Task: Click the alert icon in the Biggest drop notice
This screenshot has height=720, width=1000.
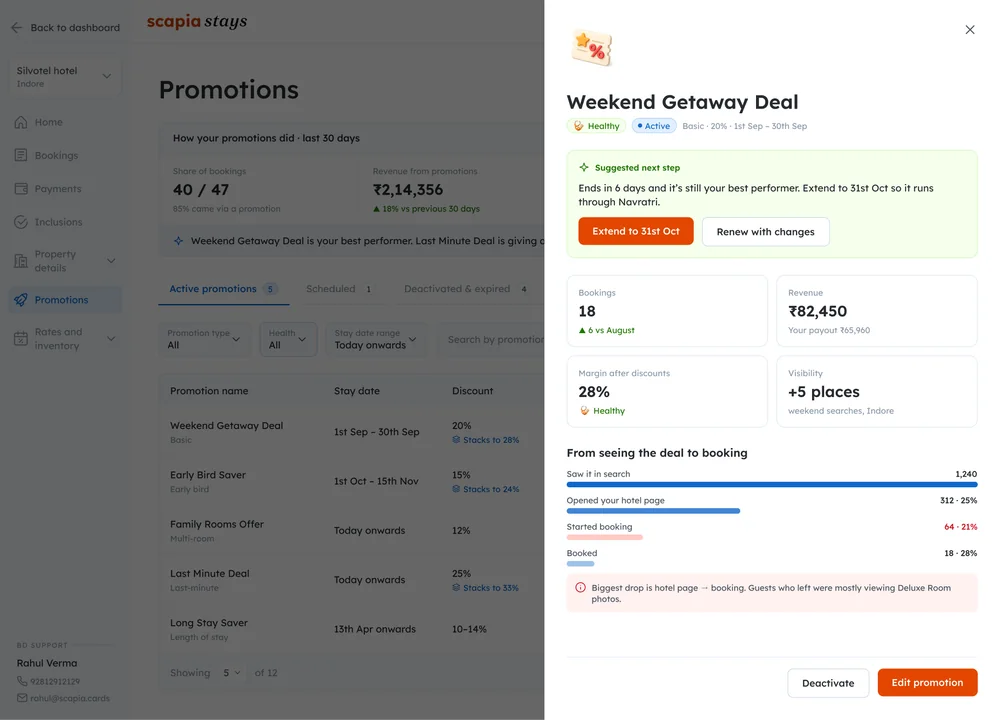Action: [x=580, y=587]
